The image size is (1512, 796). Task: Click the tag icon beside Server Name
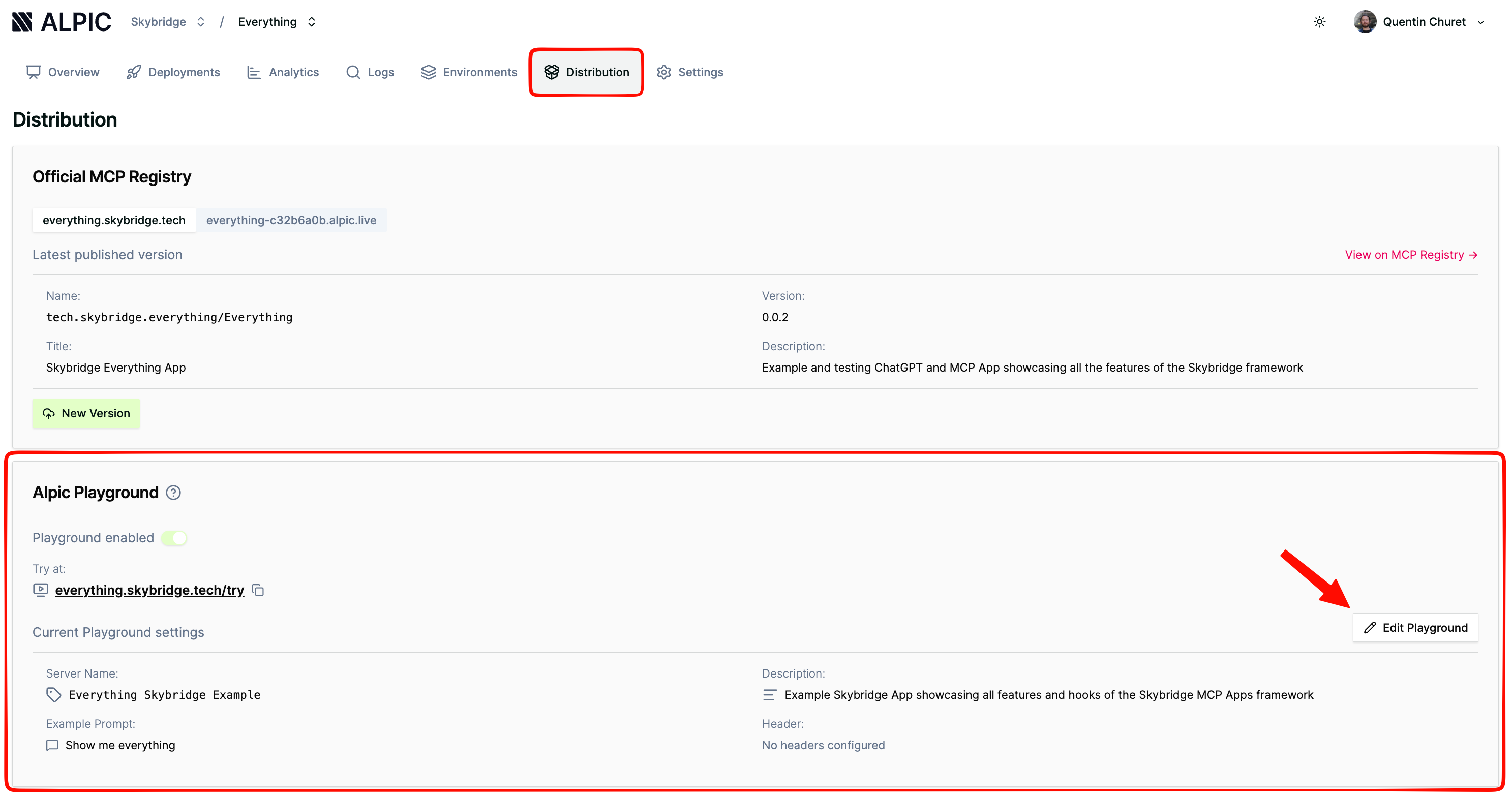click(x=53, y=694)
